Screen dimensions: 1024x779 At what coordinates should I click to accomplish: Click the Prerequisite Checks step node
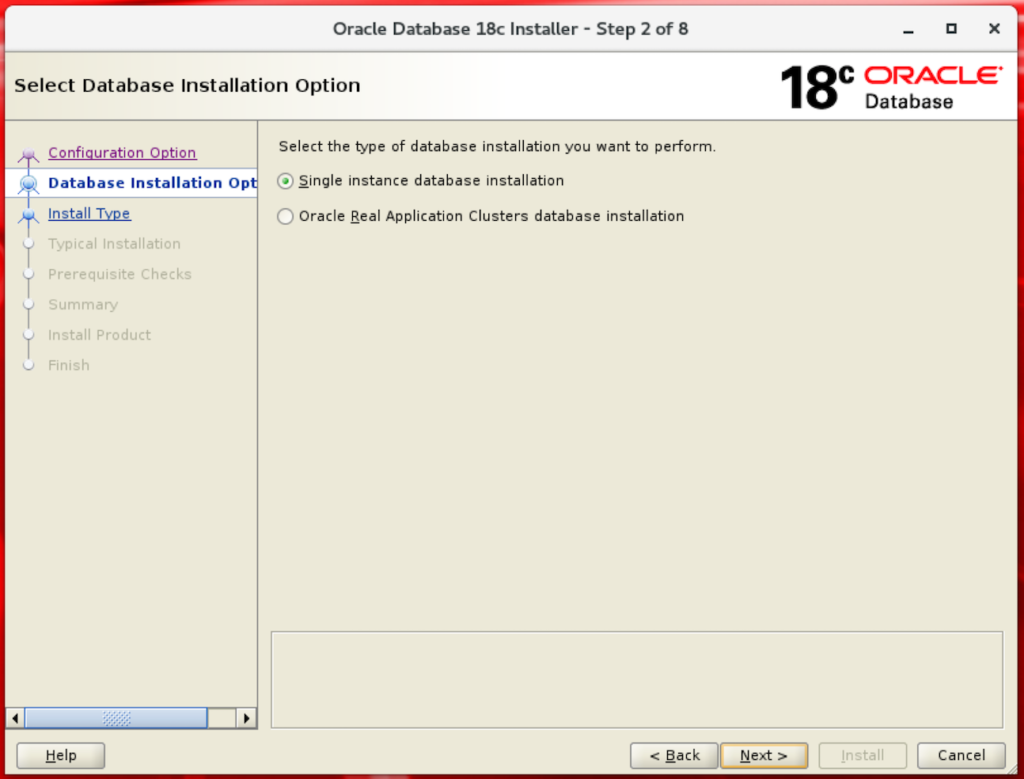28,274
